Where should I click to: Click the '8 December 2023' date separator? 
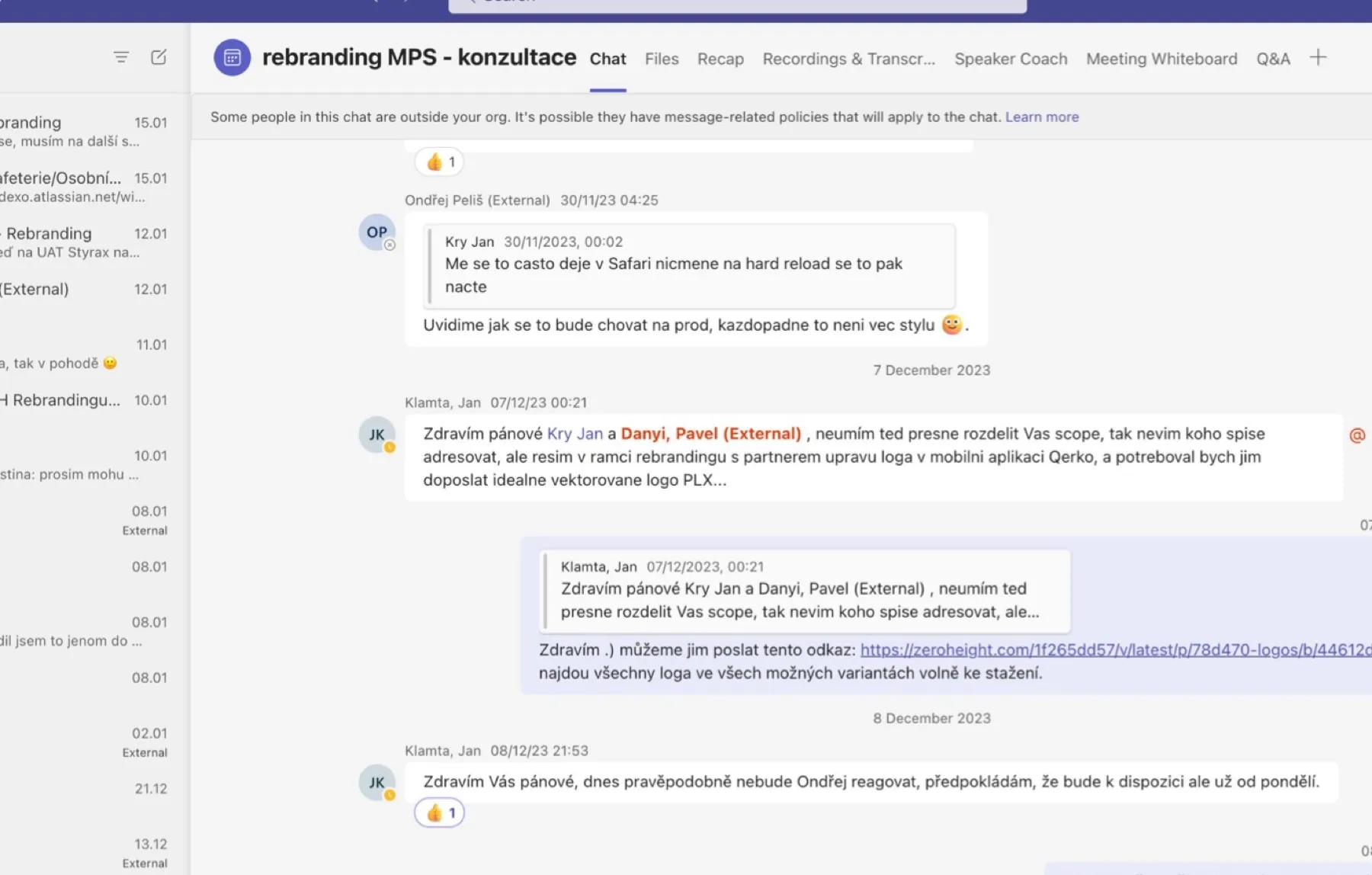(931, 718)
